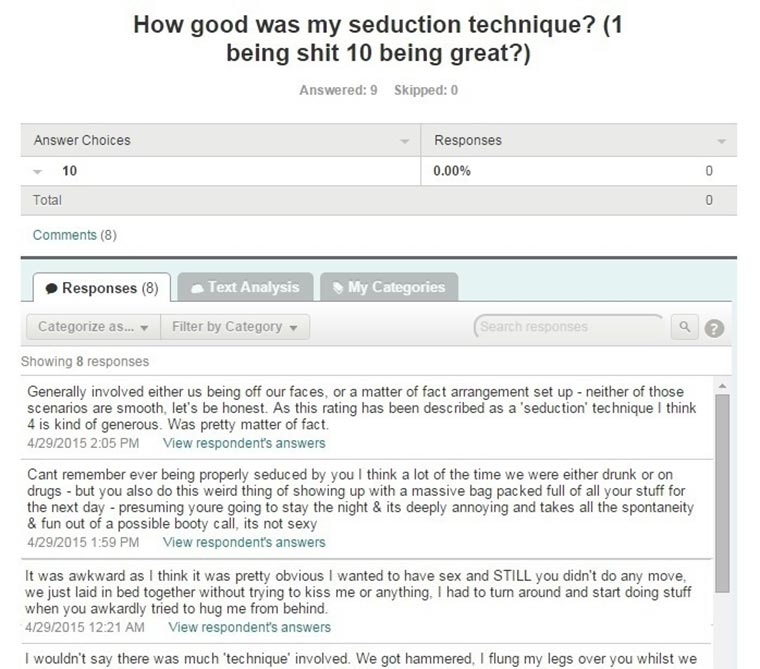View respondent's answers for the 1:59 PM response
Screen dimensions: 760x669
(243, 543)
